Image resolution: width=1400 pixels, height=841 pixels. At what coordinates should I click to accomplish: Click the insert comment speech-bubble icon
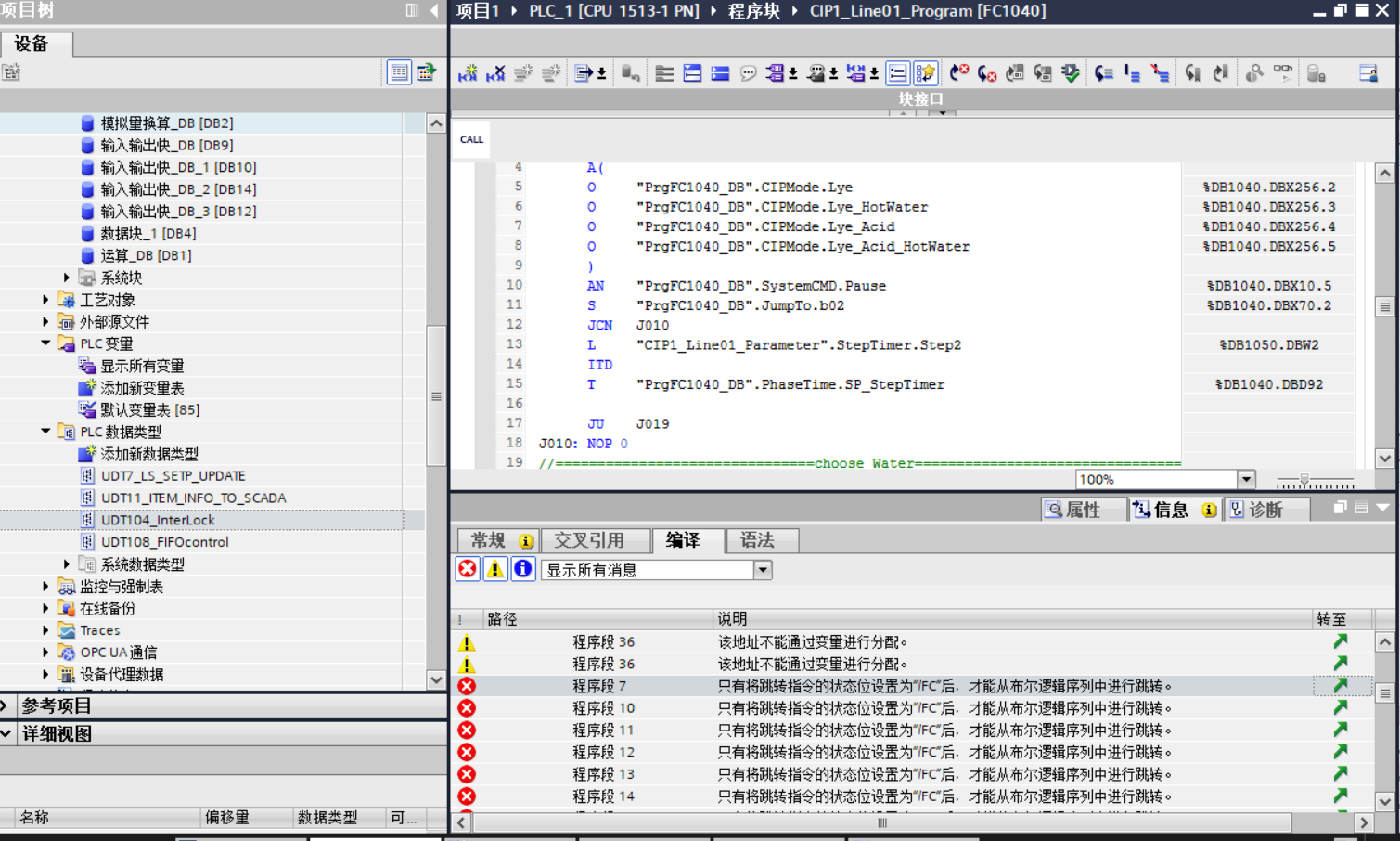[748, 73]
